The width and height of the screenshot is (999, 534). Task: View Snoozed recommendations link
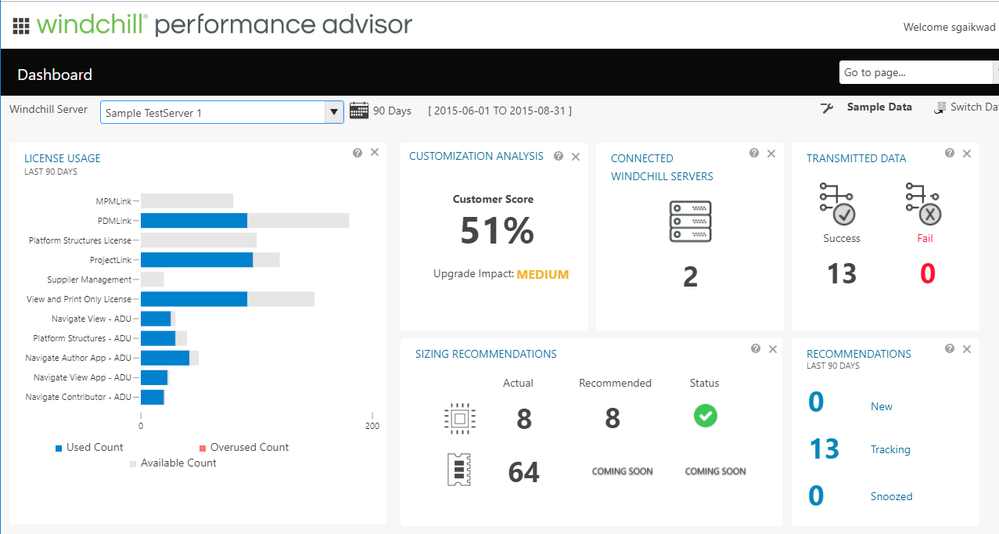(891, 496)
